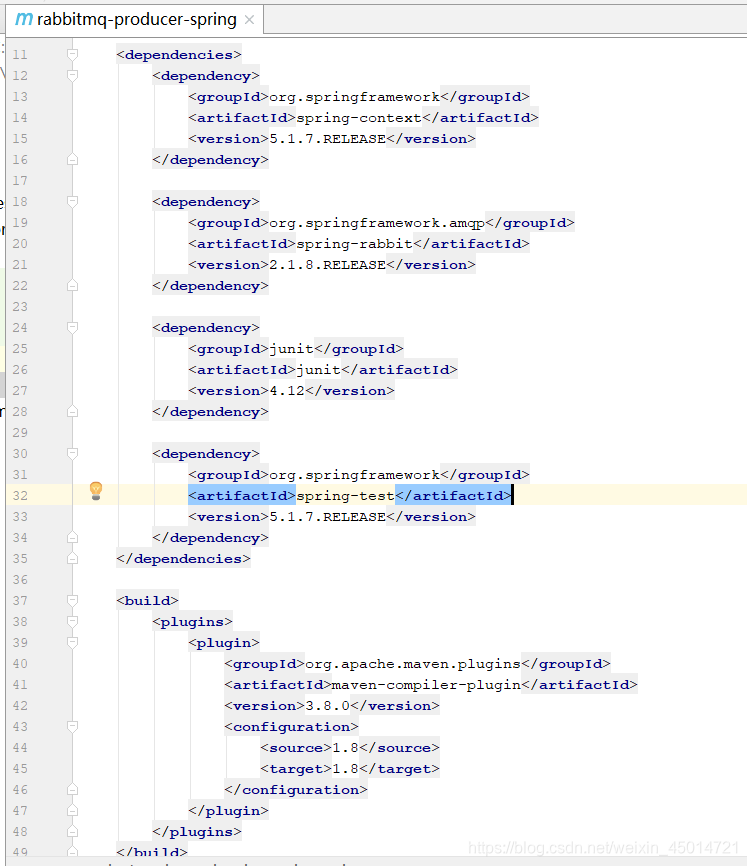Click fold end marker at line 34

[x=72, y=537]
